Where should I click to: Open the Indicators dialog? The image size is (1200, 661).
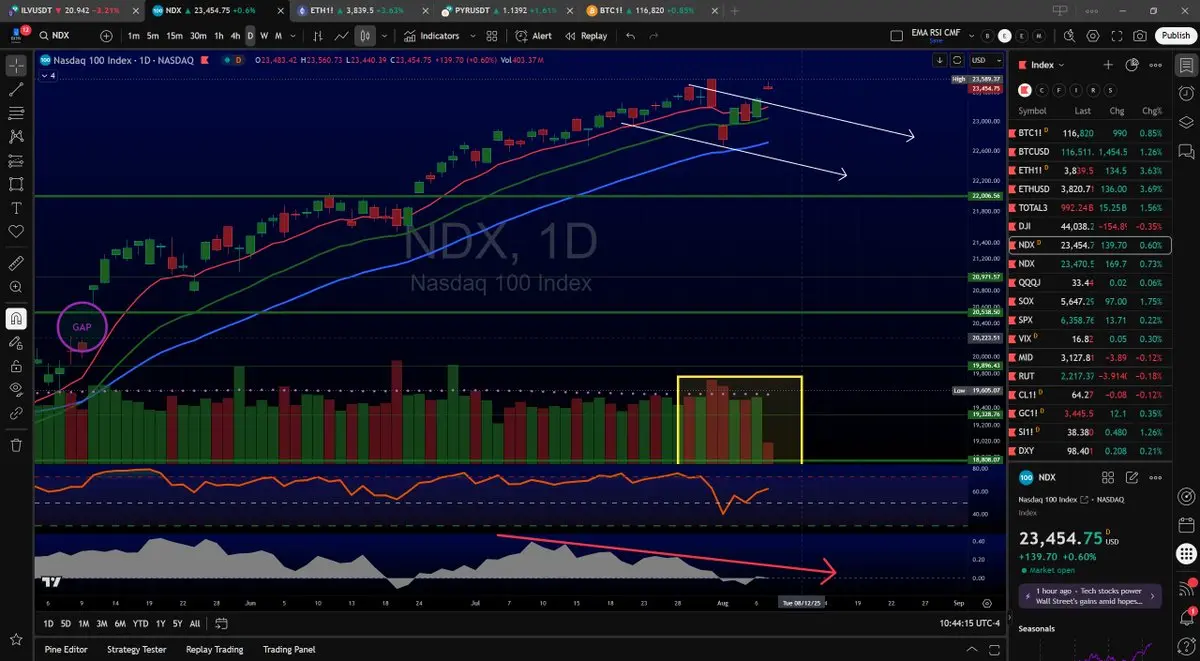432,36
